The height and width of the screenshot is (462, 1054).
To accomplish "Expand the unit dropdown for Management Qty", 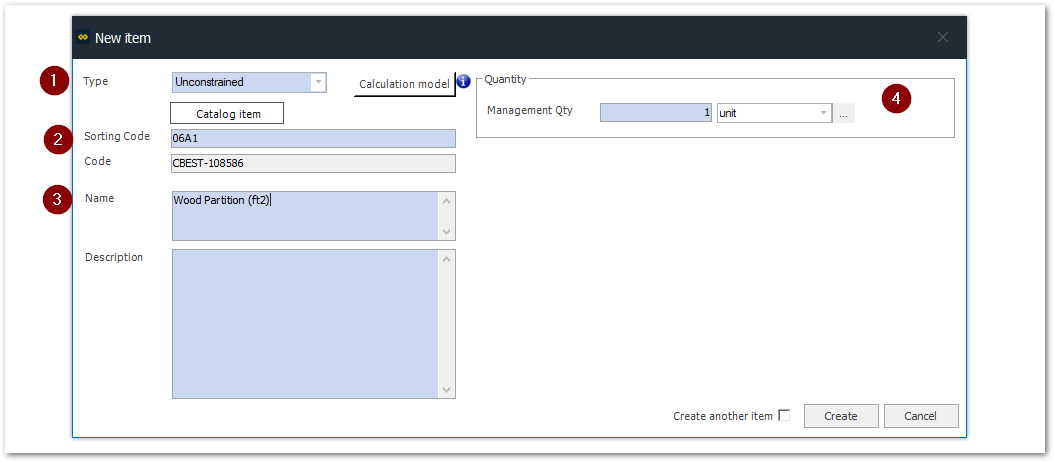I will [824, 113].
